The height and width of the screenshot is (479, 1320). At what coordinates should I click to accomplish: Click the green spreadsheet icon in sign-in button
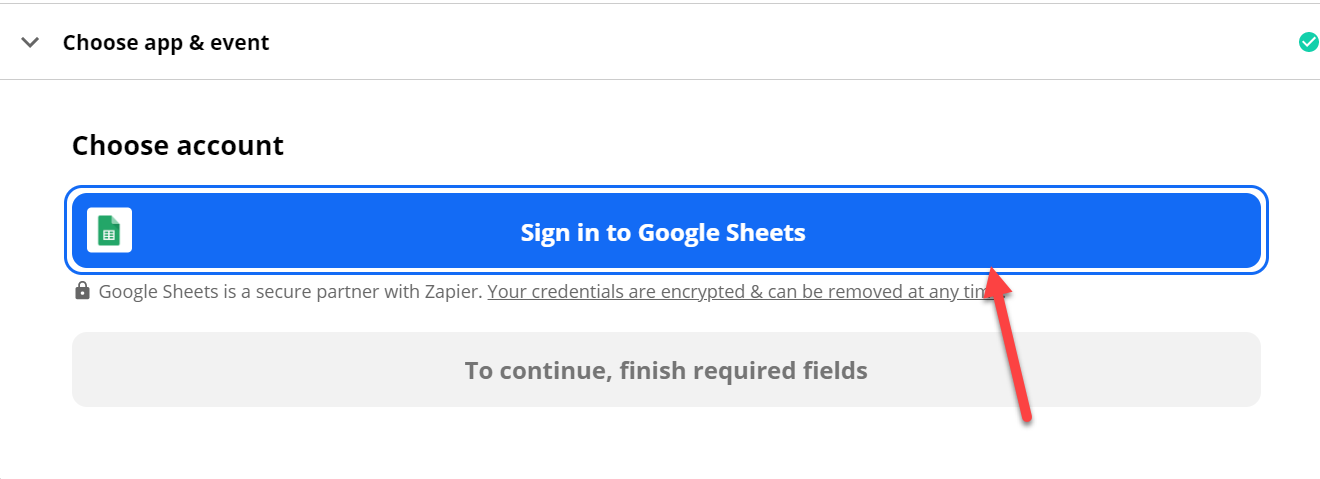click(x=110, y=231)
